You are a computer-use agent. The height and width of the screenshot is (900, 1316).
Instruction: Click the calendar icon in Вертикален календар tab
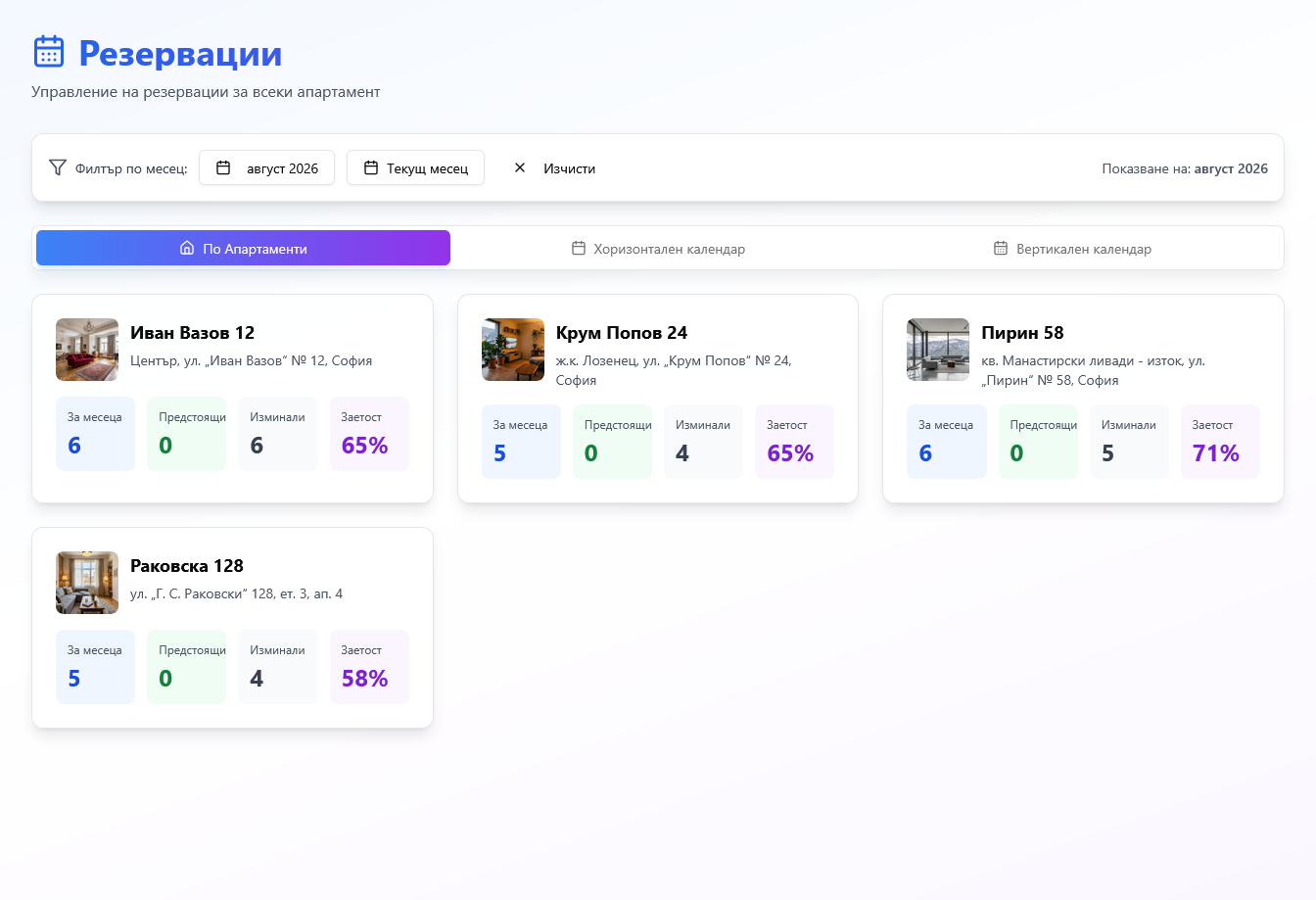(x=1001, y=248)
